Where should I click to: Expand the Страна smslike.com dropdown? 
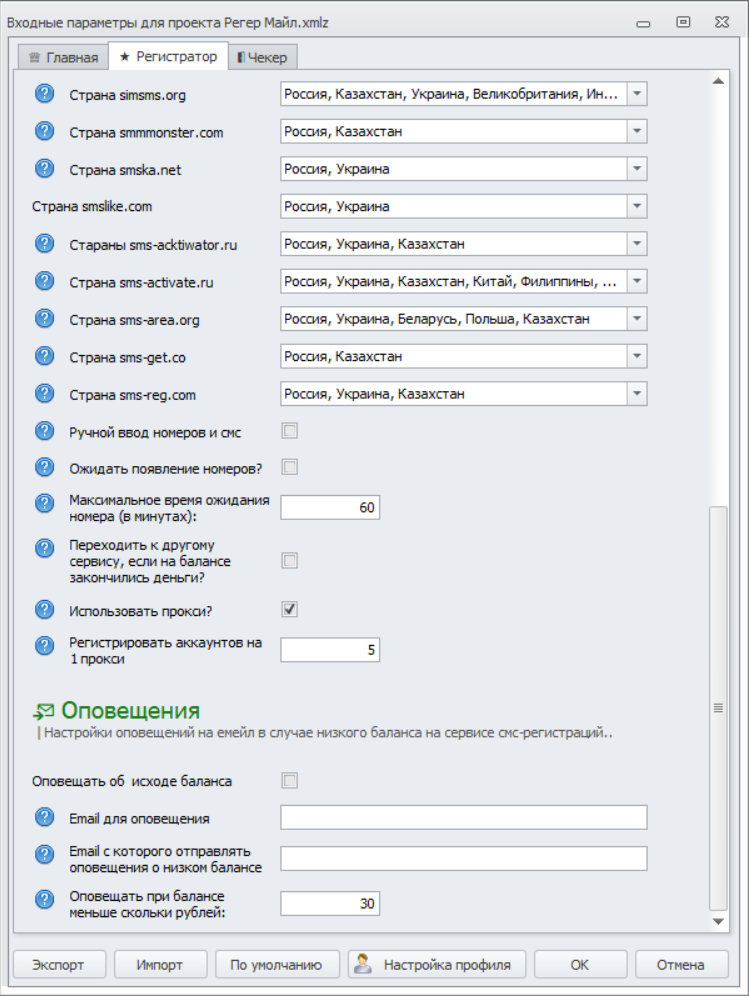coord(637,207)
